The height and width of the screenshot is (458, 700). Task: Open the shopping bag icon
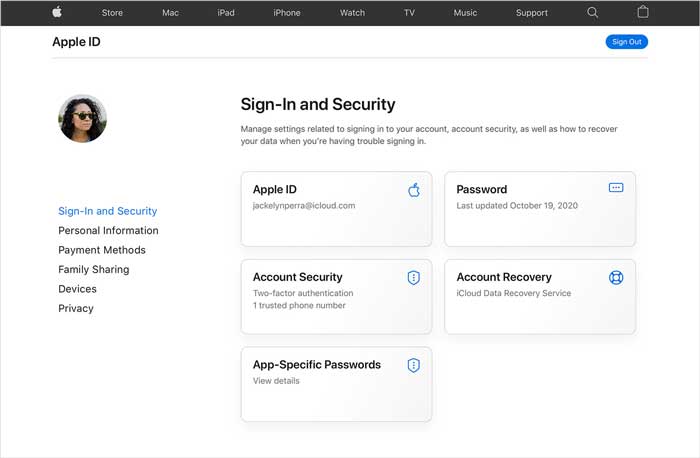coord(643,12)
